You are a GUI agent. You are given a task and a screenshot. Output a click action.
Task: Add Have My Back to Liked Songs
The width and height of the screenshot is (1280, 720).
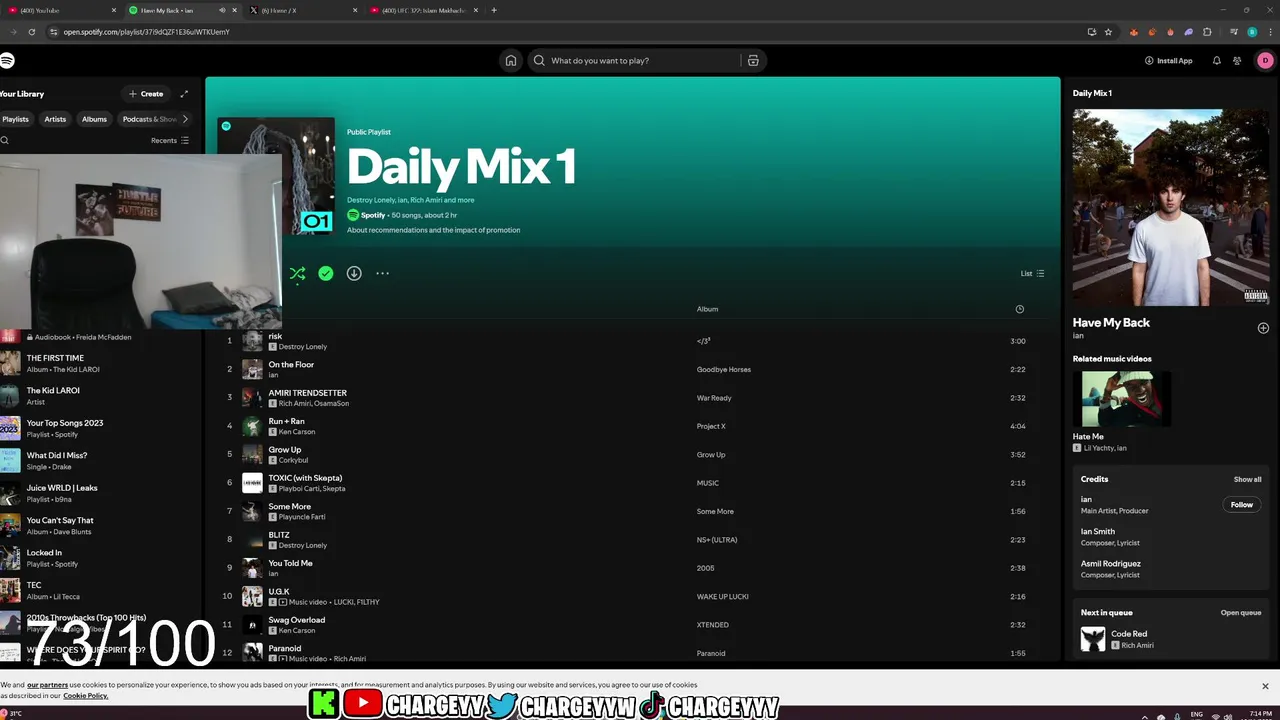1263,328
